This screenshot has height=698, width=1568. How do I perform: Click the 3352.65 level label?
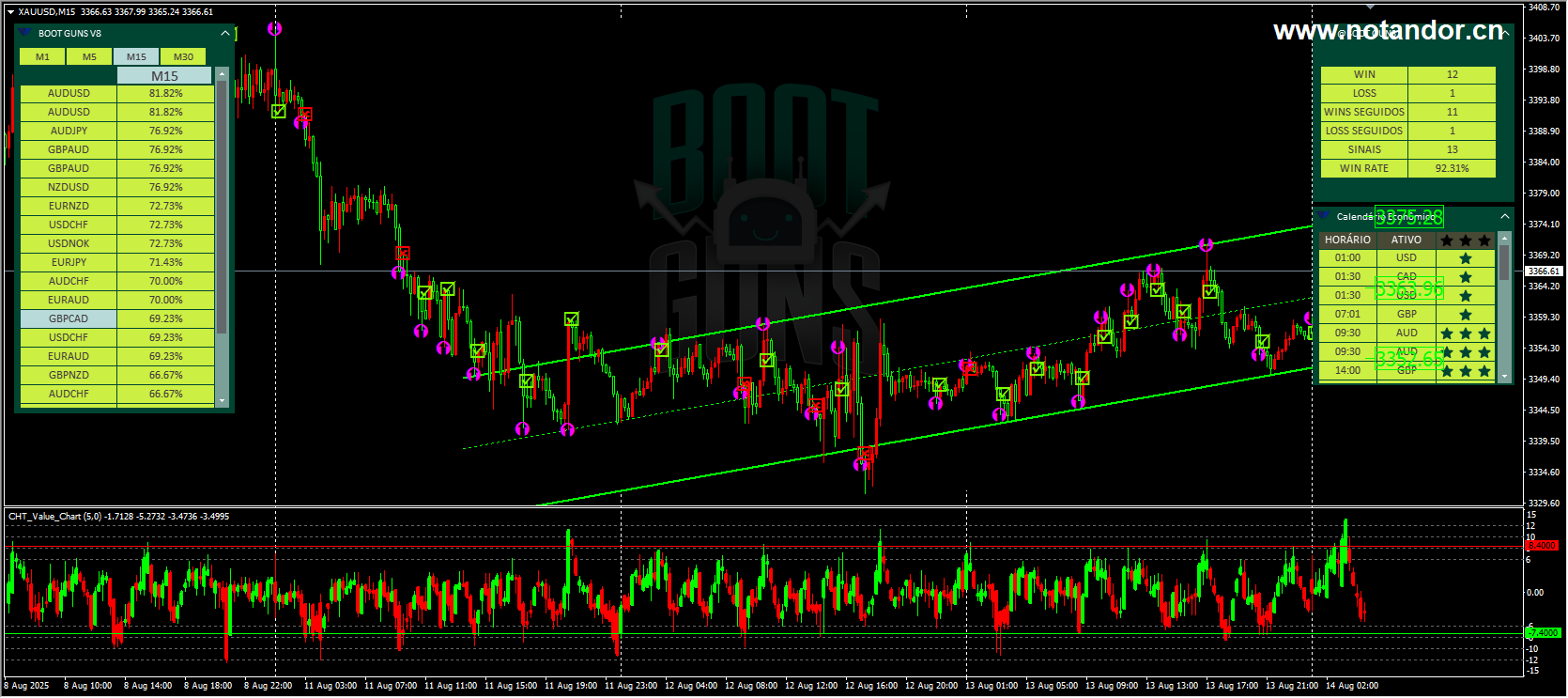(1408, 359)
